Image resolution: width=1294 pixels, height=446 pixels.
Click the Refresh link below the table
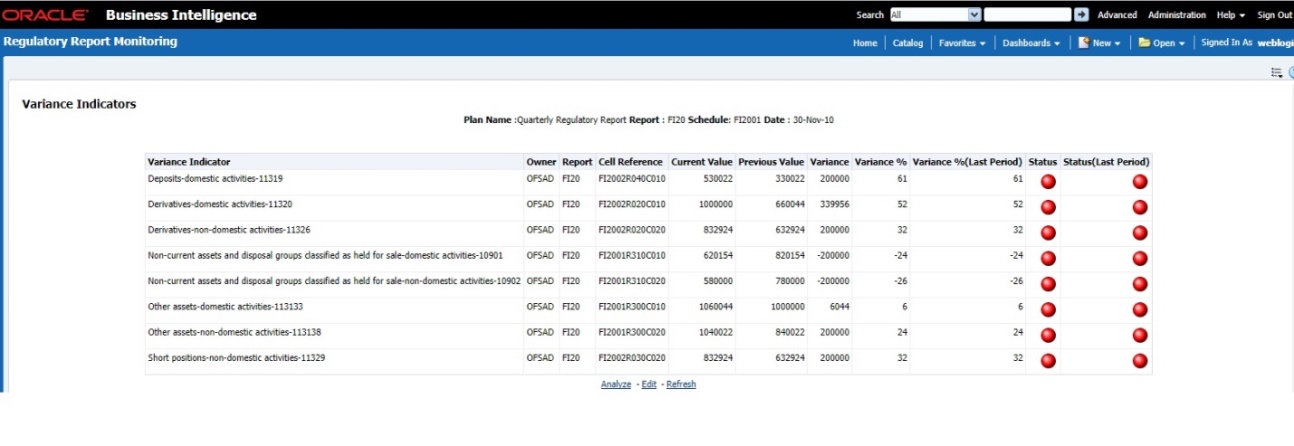[681, 384]
